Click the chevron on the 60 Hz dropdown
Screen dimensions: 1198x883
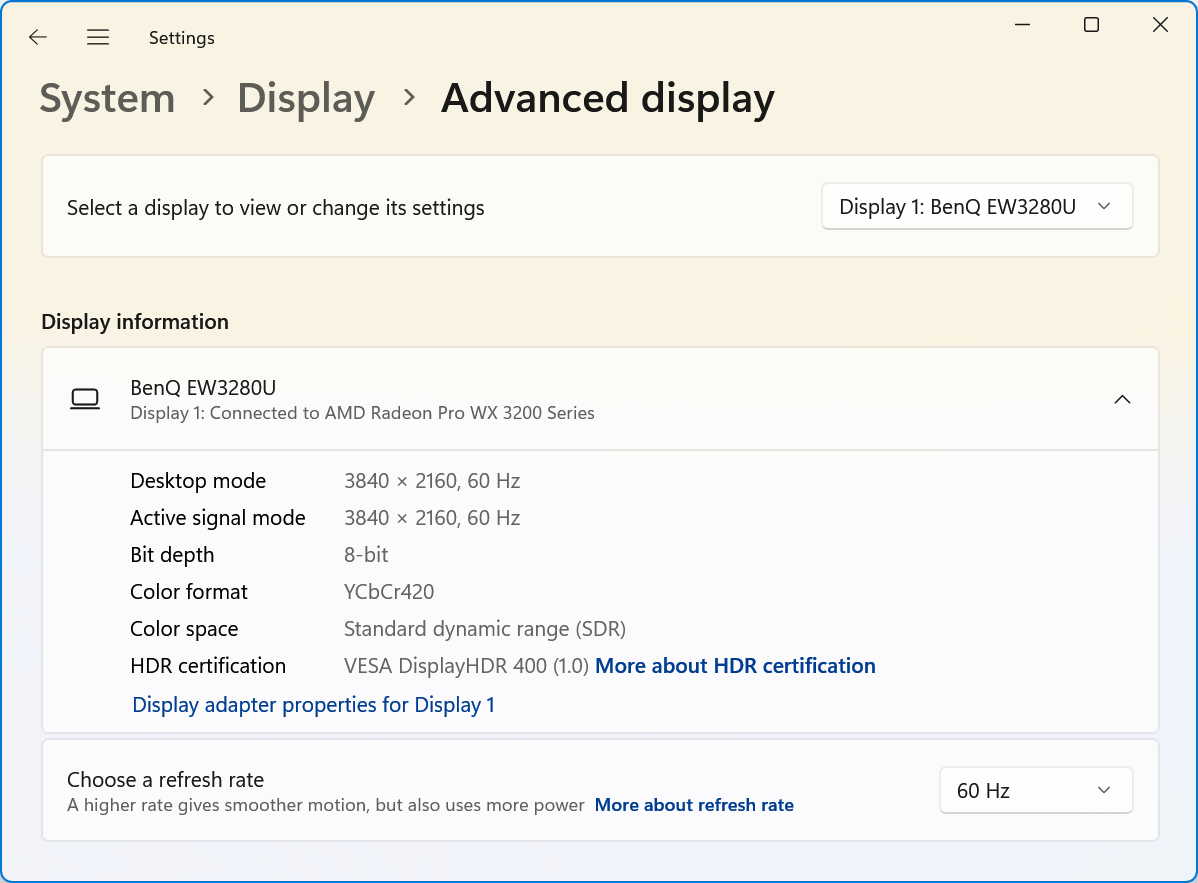pyautogui.click(x=1104, y=790)
